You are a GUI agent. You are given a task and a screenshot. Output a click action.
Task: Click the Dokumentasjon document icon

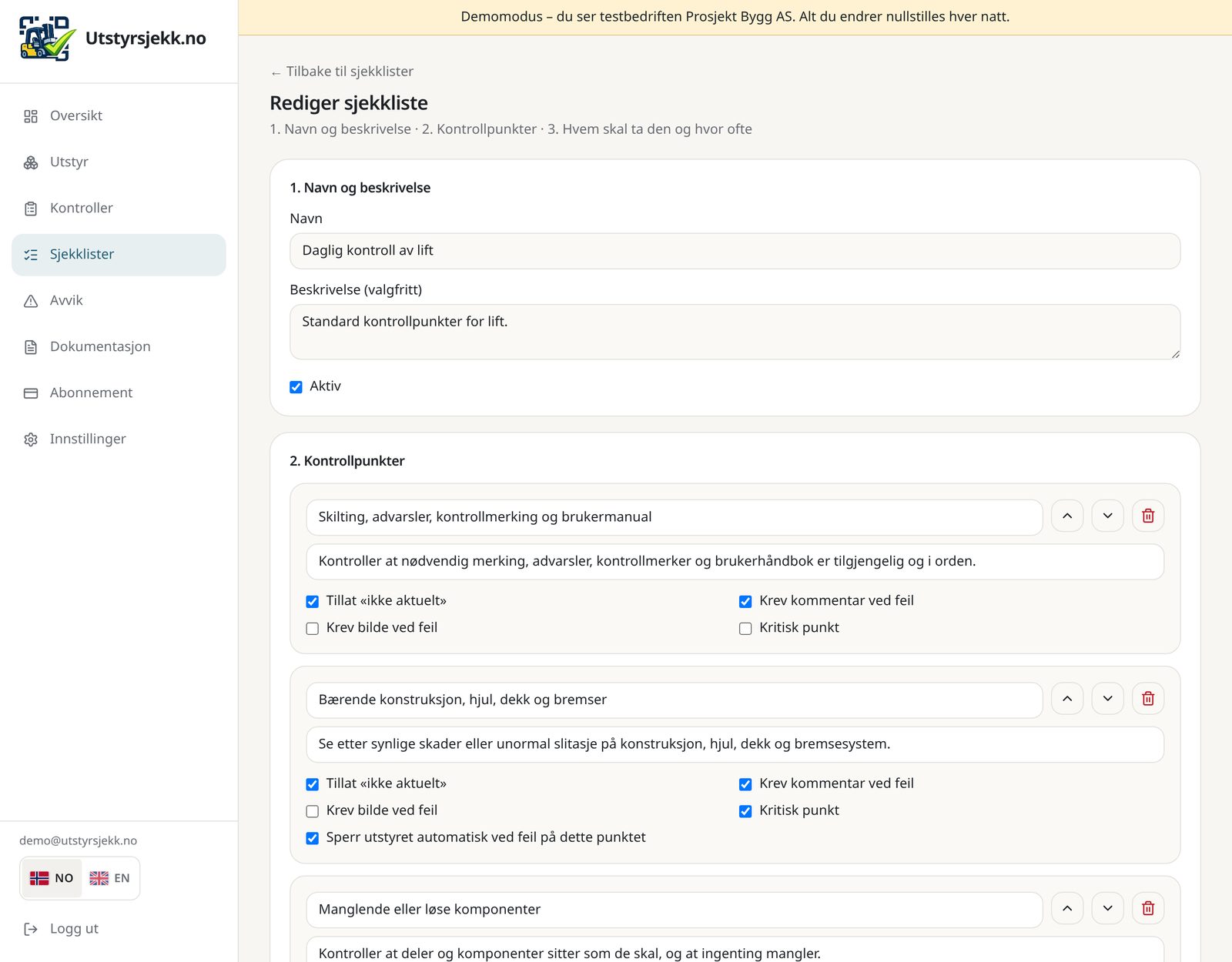click(31, 347)
